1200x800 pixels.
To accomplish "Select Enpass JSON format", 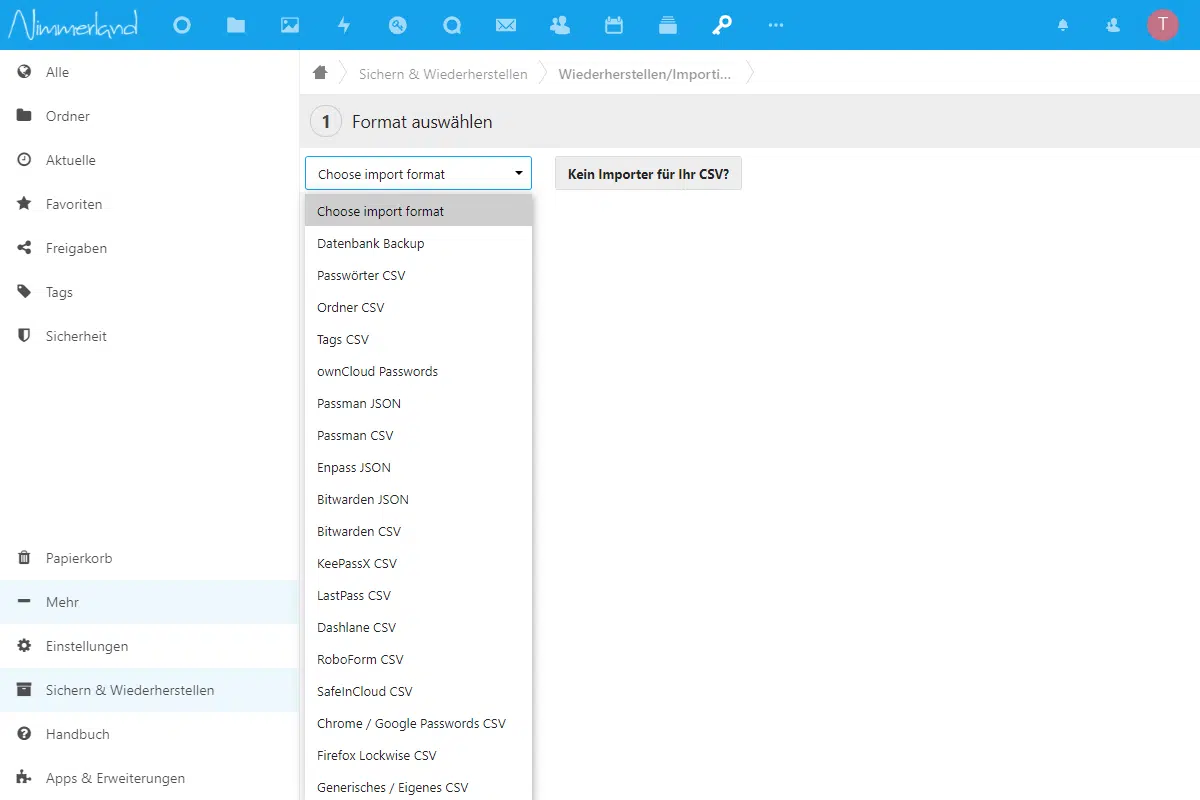I will coord(418,467).
